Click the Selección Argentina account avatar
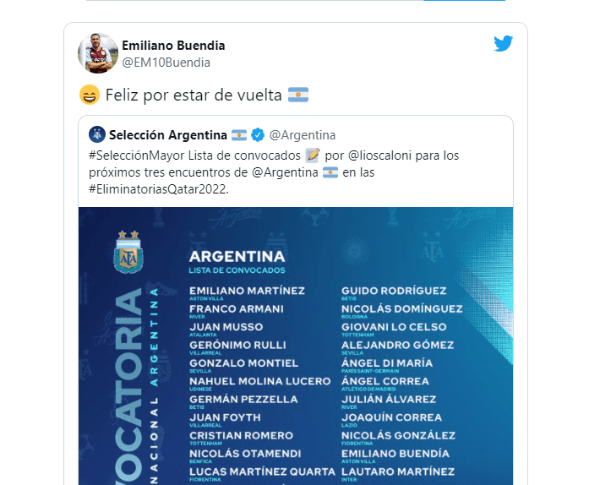The image size is (600, 485). click(96, 135)
